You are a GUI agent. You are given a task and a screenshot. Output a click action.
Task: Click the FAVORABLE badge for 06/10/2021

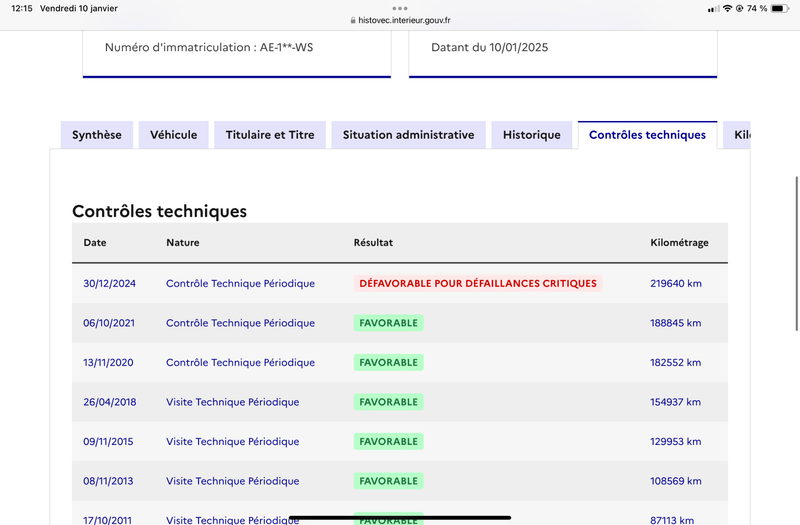pos(388,323)
